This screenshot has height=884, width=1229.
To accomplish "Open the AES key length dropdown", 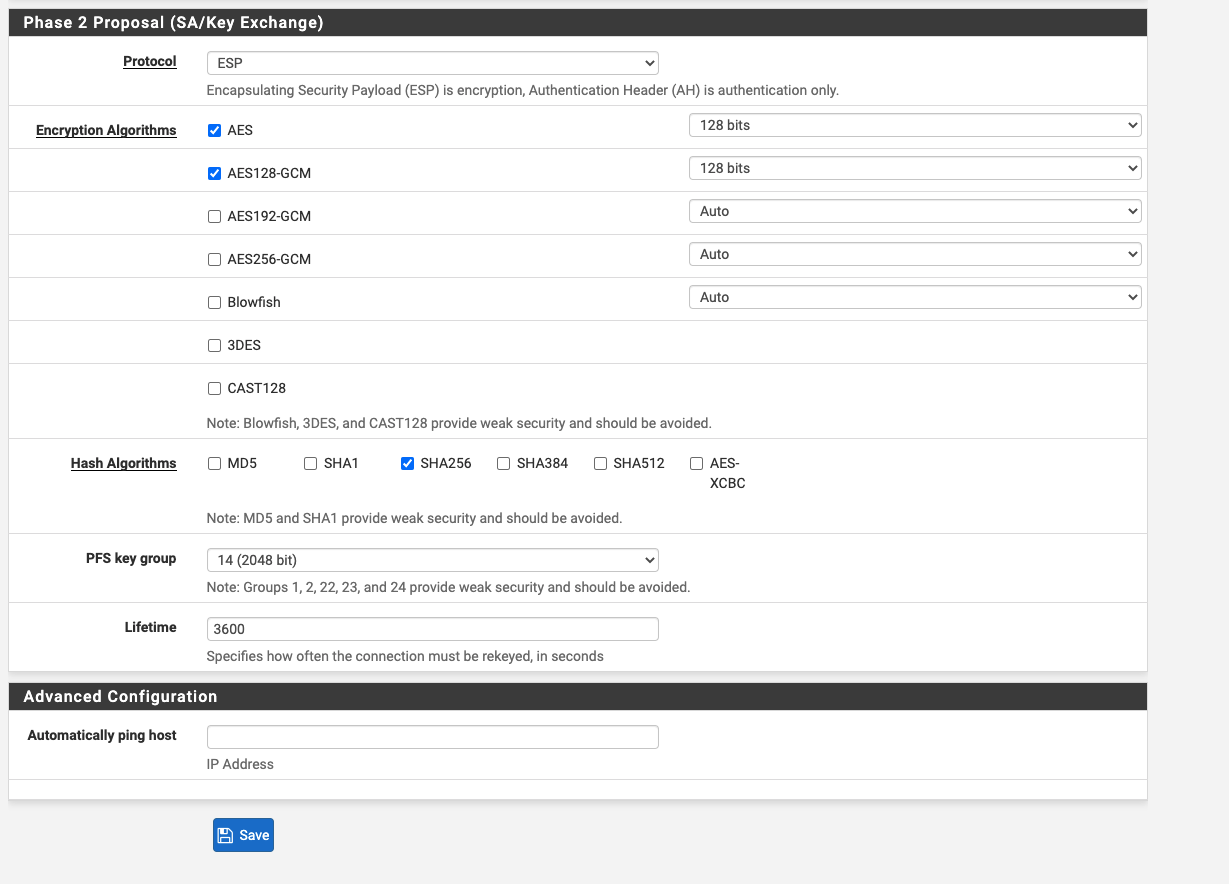I will click(915, 125).
